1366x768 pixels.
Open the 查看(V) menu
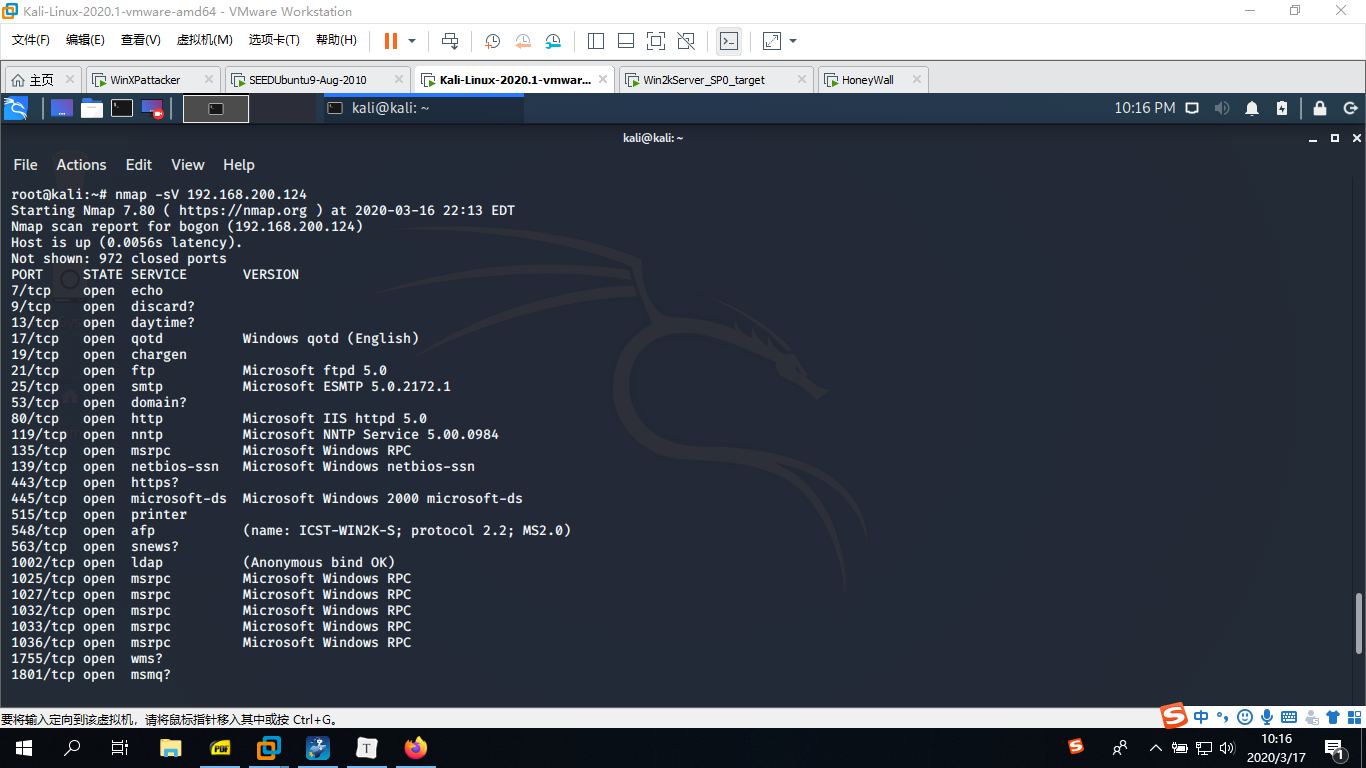(141, 40)
